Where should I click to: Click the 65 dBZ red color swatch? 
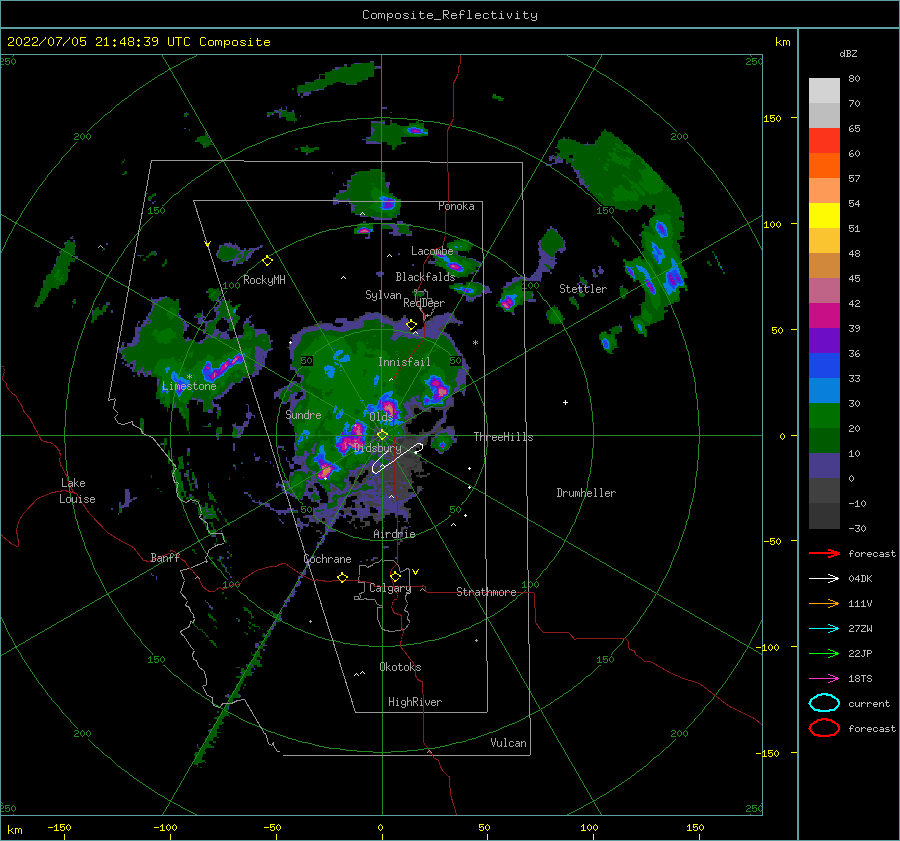click(824, 141)
